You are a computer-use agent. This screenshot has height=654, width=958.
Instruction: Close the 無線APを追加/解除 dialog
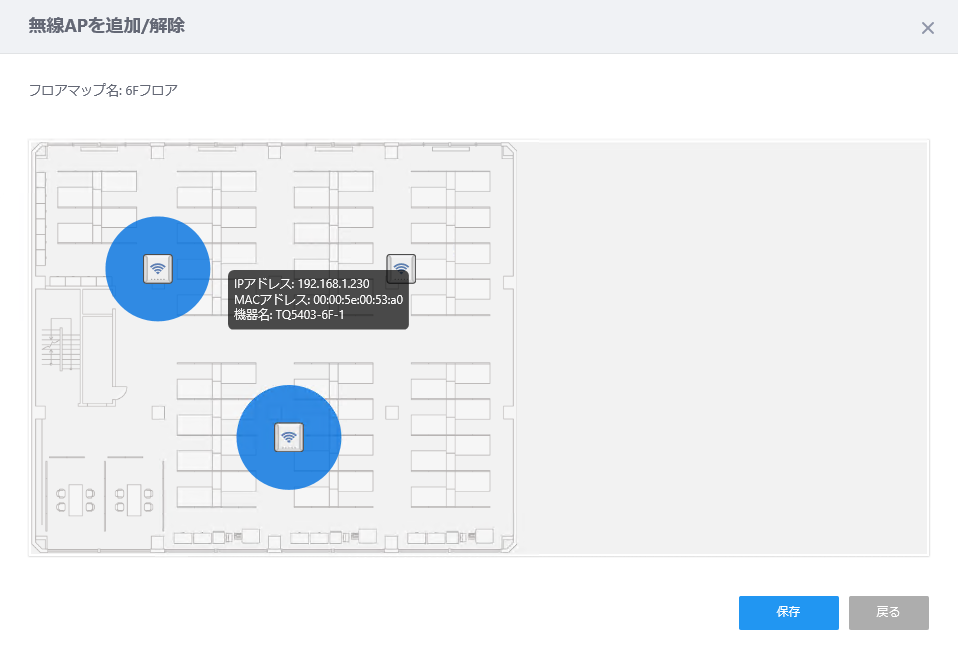pyautogui.click(x=927, y=28)
